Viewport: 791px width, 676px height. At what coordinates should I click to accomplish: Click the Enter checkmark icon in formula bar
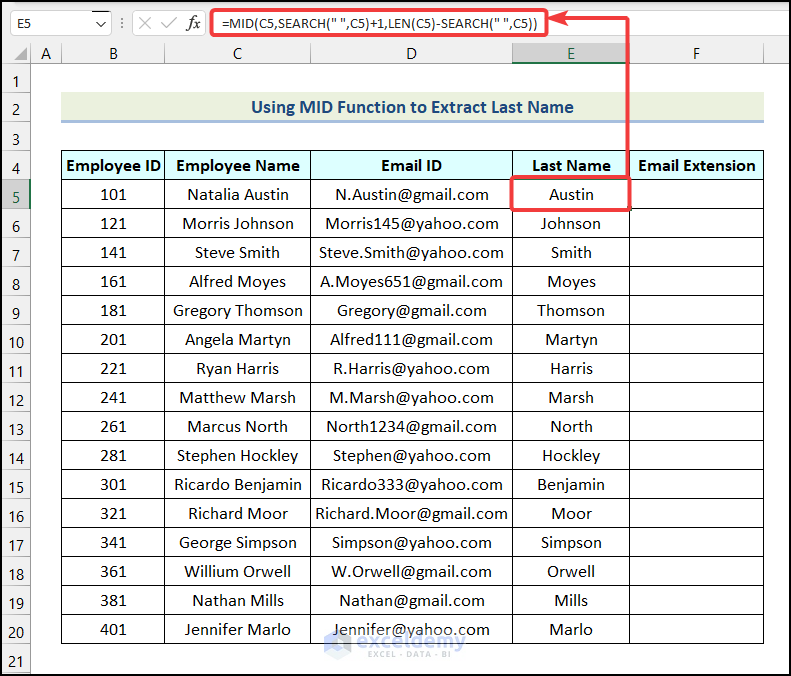(168, 23)
